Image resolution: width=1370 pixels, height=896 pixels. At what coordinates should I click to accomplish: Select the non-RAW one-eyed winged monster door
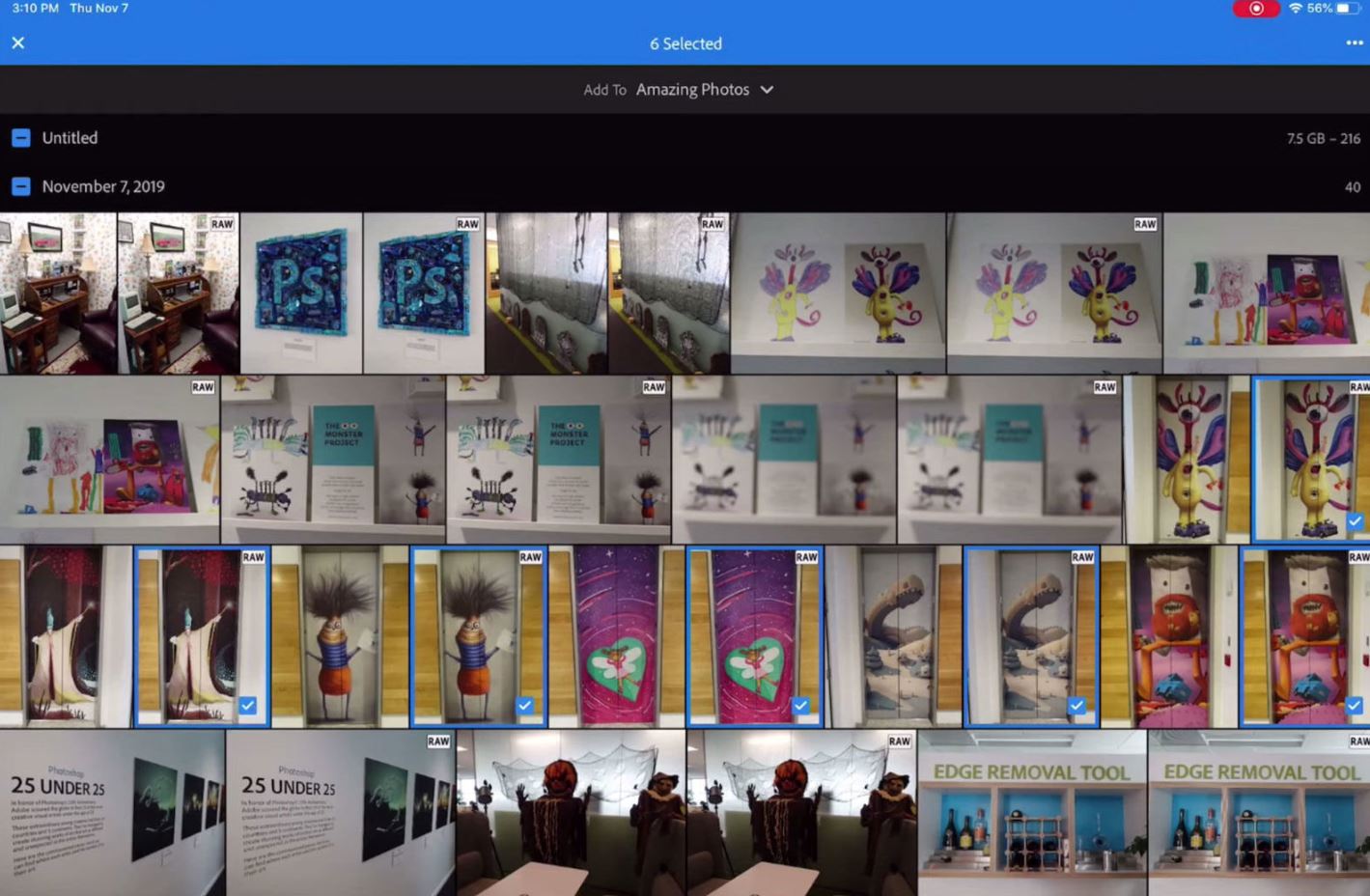(x=1188, y=459)
